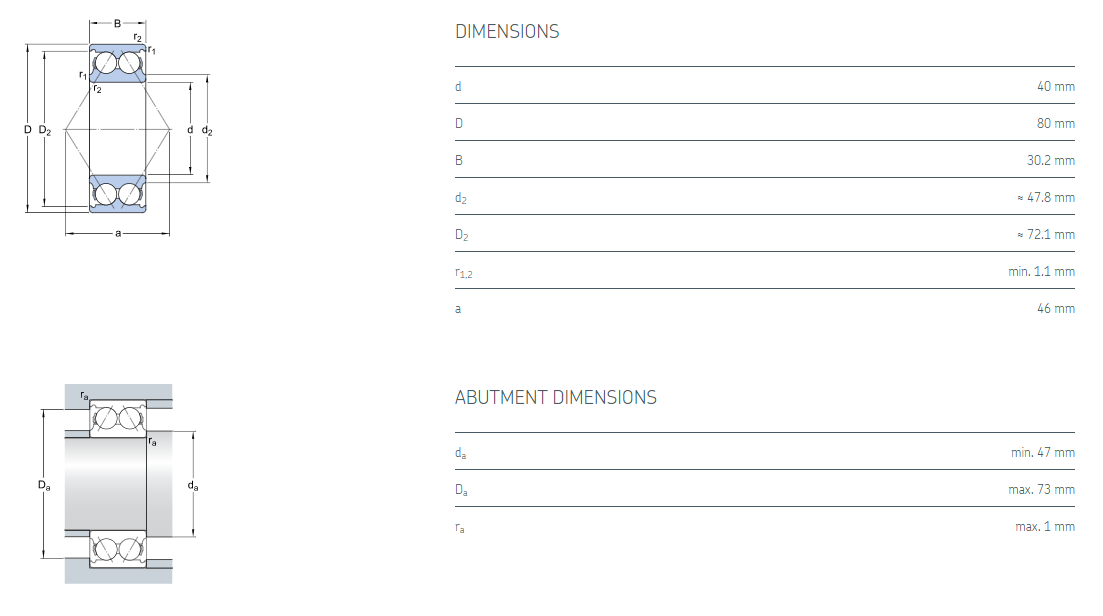
Task: Click the ≈ 72.1 mm value
Action: (x=1045, y=235)
